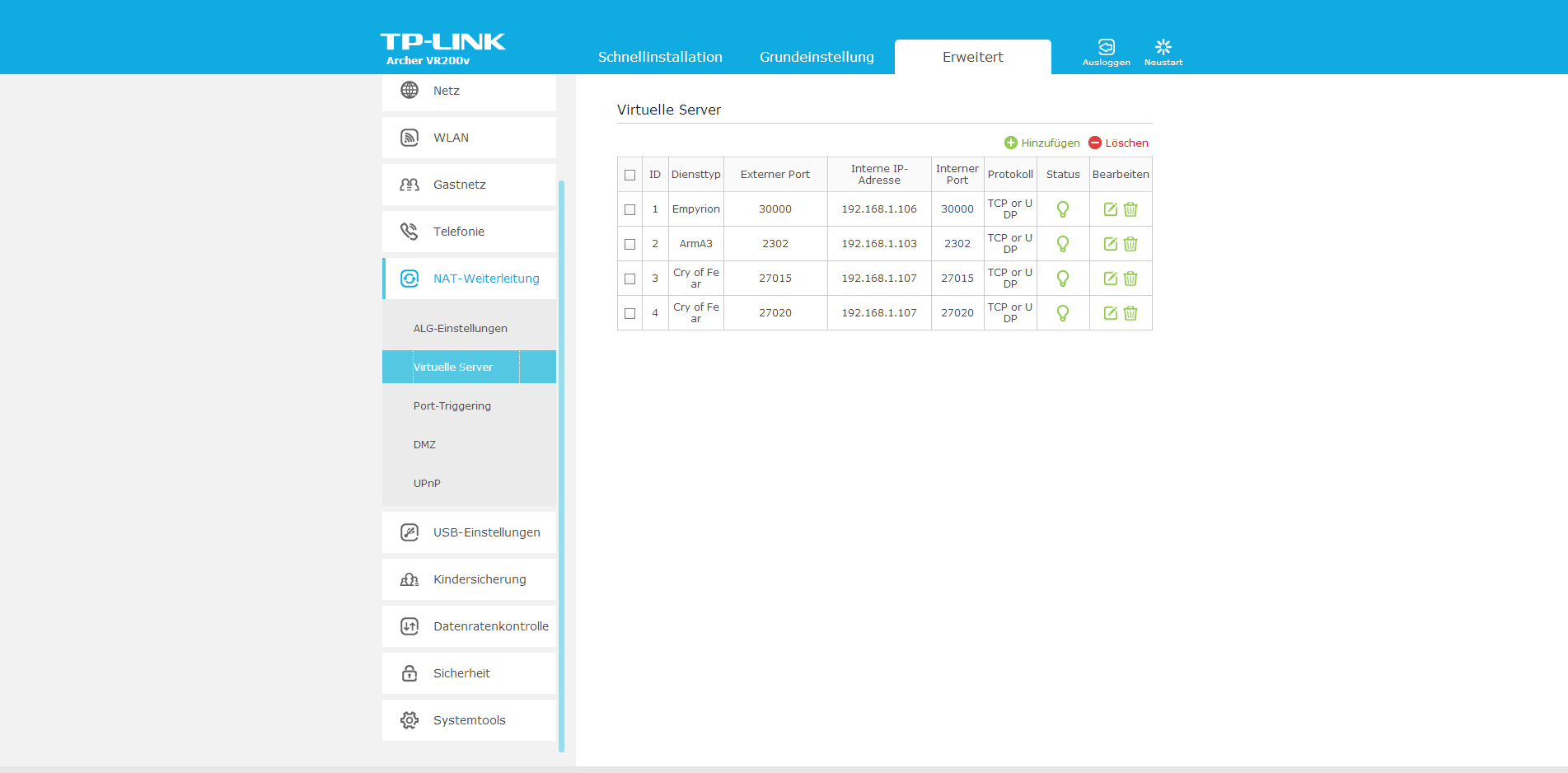The width and height of the screenshot is (1568, 773).
Task: Toggle status bulb for ArmA3 server
Action: [x=1063, y=244]
